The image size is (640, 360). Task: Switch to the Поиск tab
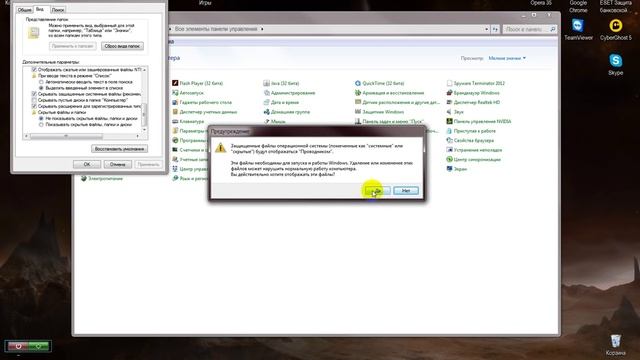[58, 10]
